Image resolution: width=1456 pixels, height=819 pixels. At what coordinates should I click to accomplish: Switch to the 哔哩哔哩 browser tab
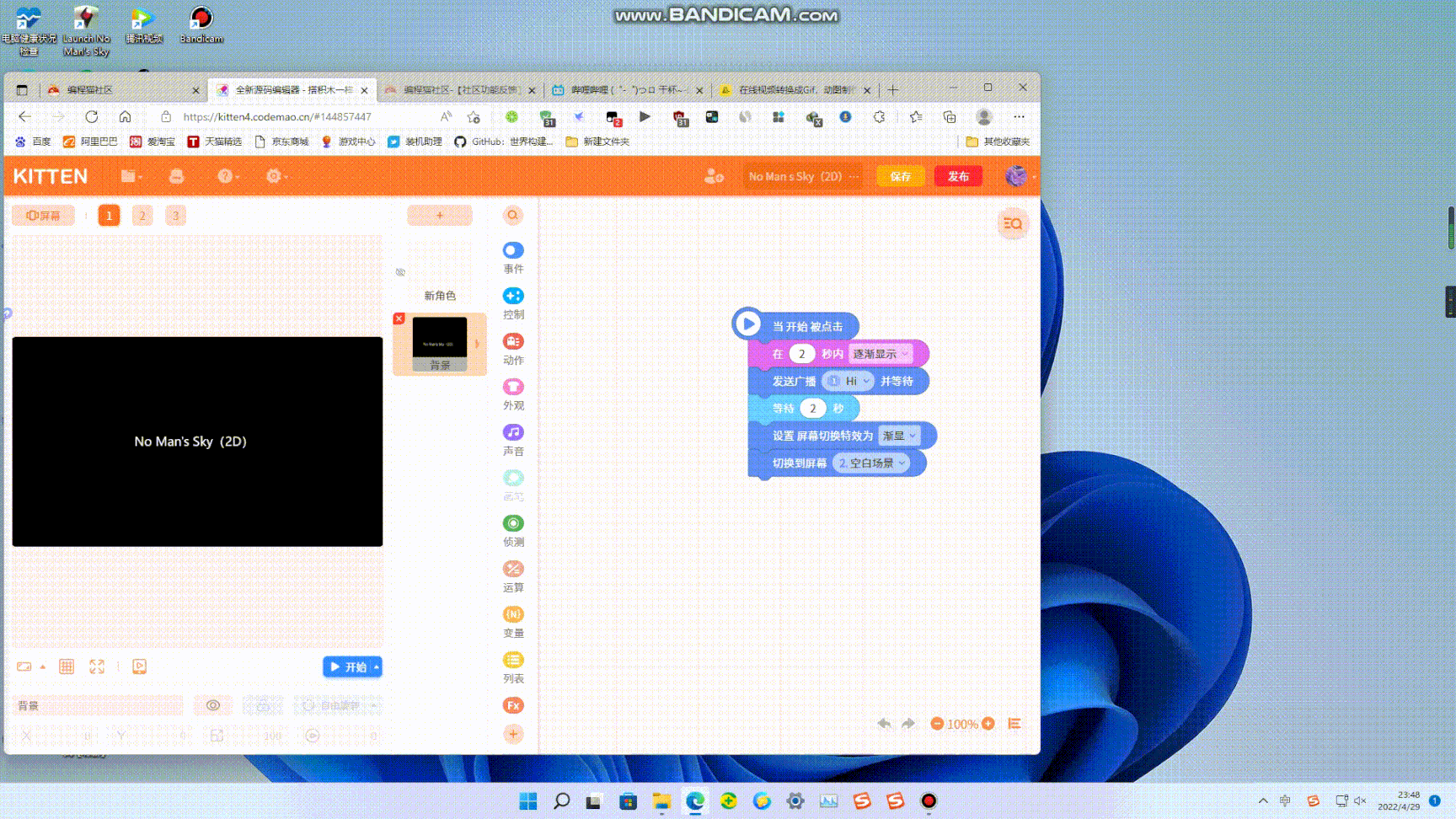[627, 89]
